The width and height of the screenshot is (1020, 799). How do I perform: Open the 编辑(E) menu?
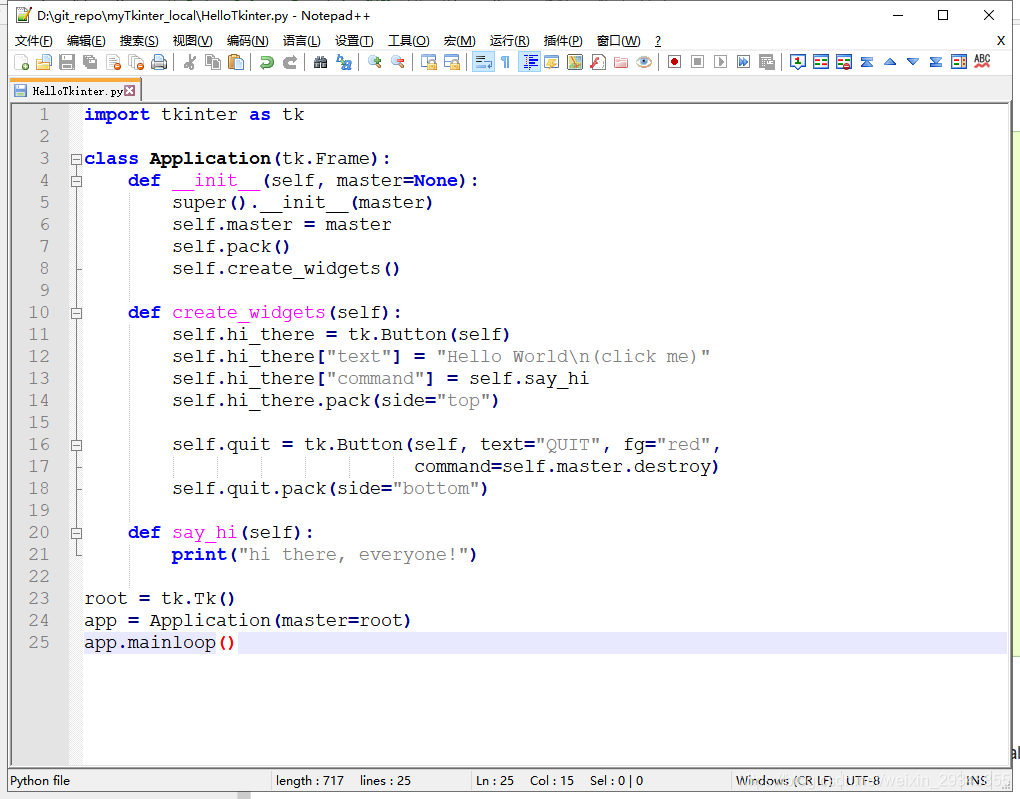86,41
